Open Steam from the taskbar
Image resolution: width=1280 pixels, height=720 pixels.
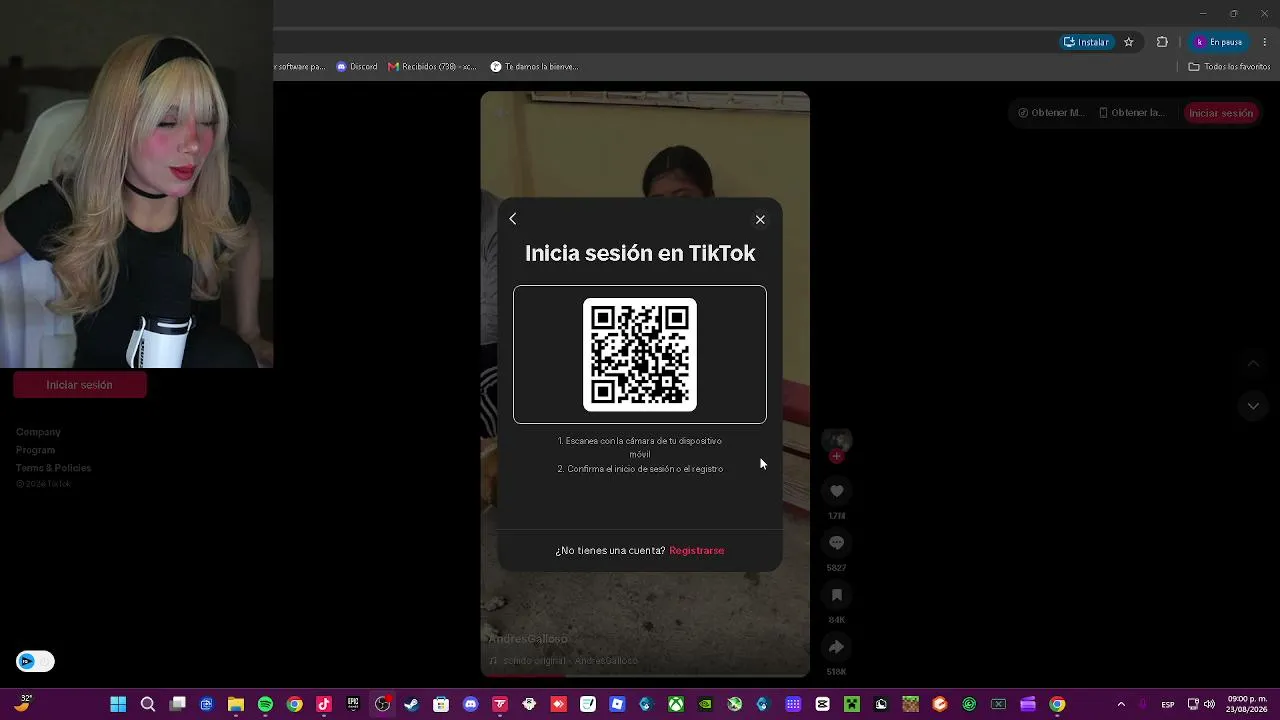click(411, 705)
